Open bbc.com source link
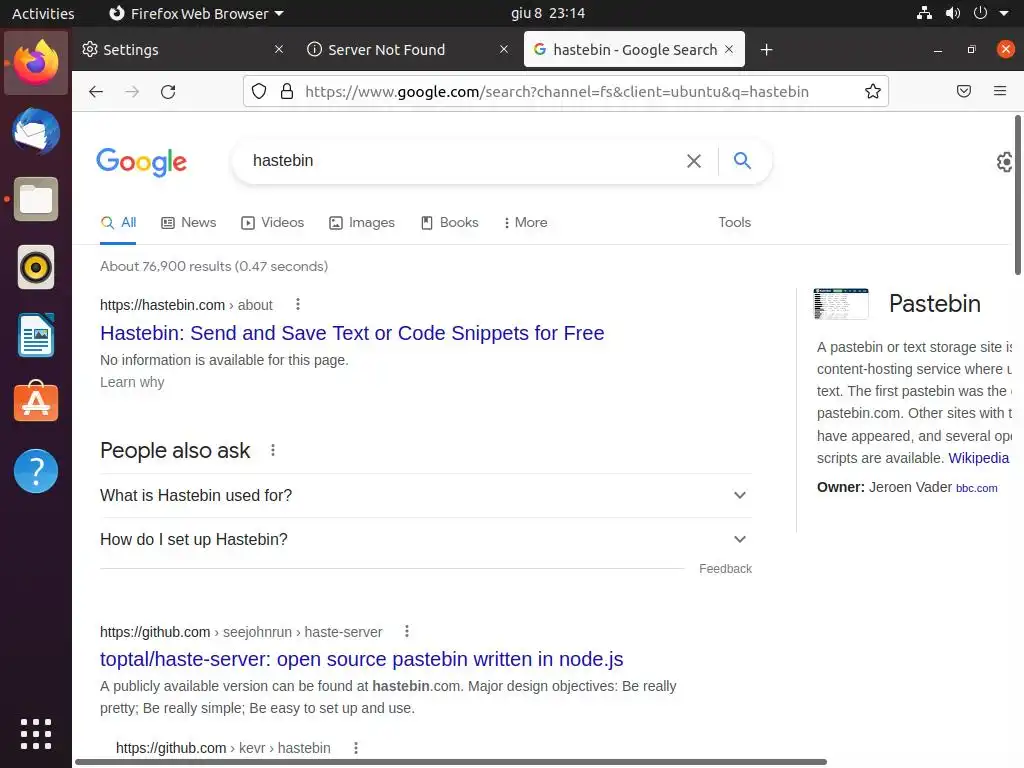The image size is (1024, 768). click(976, 488)
